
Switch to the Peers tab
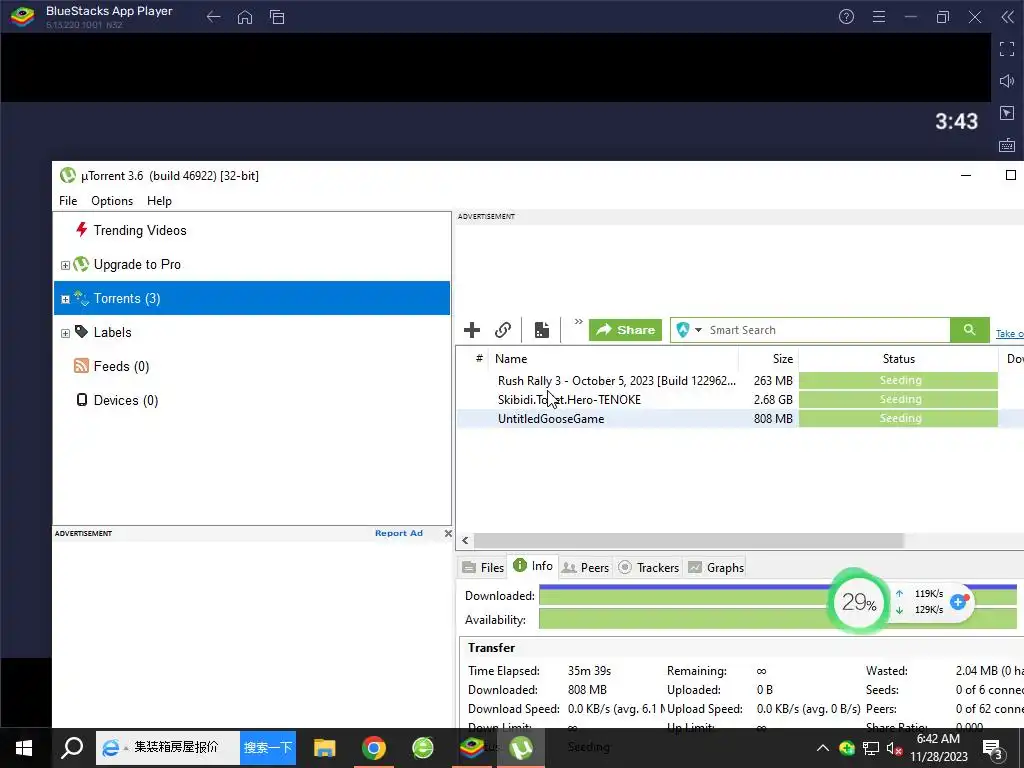tap(586, 568)
